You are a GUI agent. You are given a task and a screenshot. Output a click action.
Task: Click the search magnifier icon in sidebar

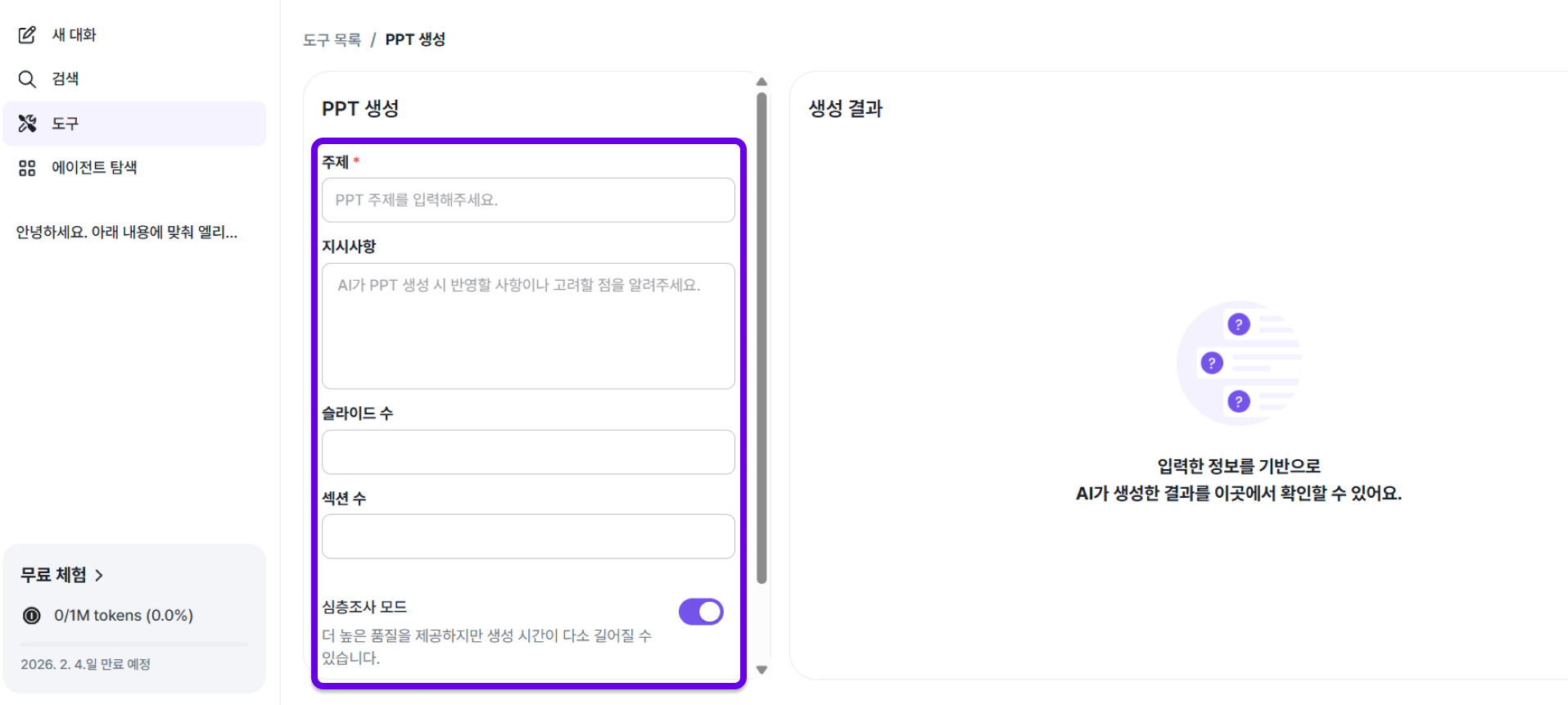pos(28,79)
